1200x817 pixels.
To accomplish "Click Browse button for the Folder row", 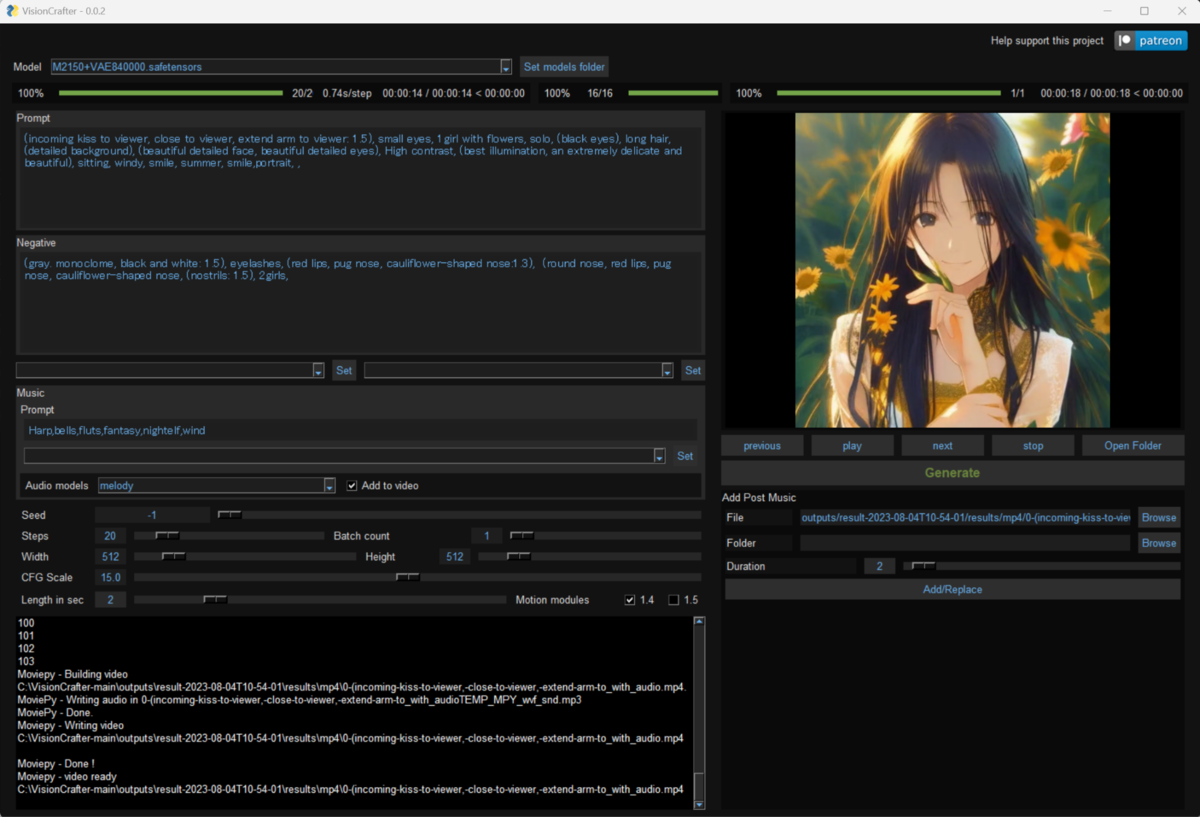I will 1159,543.
